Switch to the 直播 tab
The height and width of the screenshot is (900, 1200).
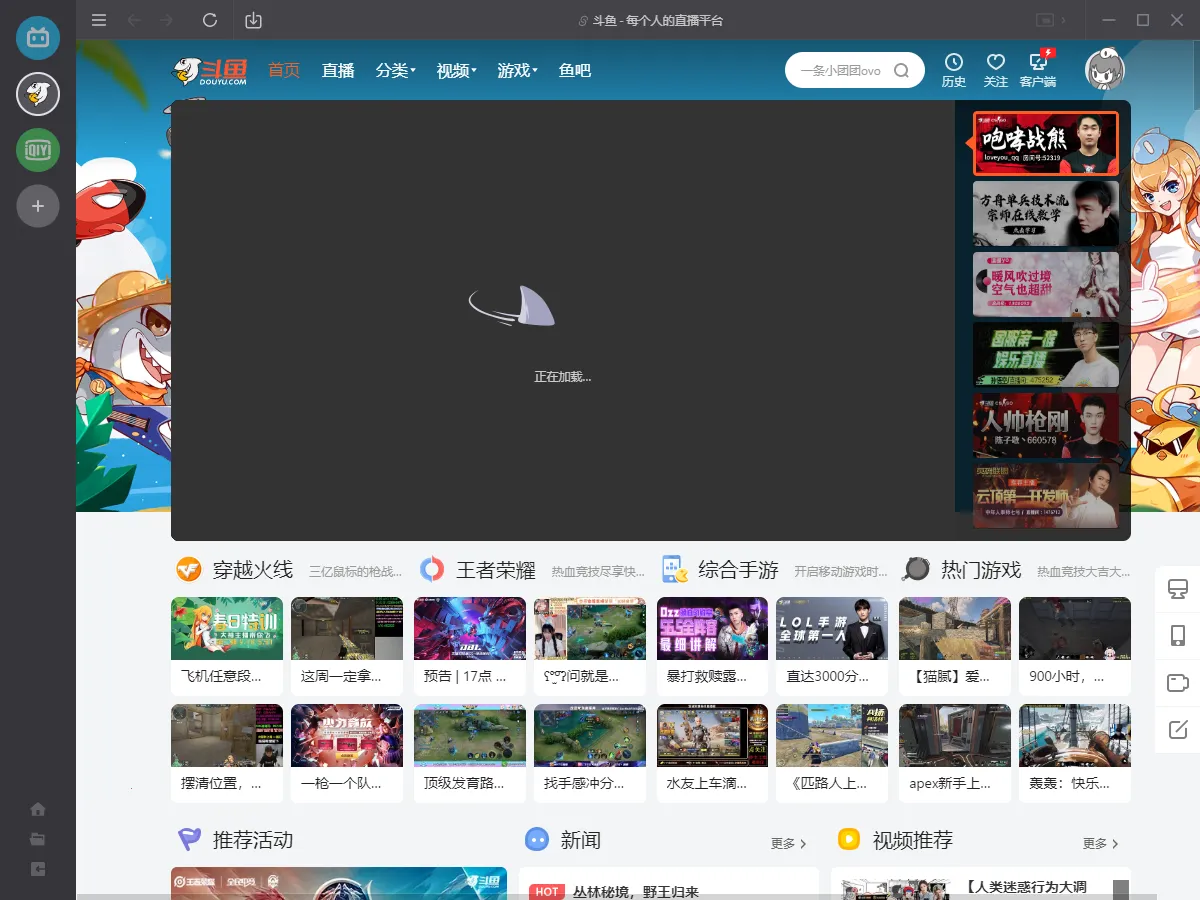tap(338, 71)
